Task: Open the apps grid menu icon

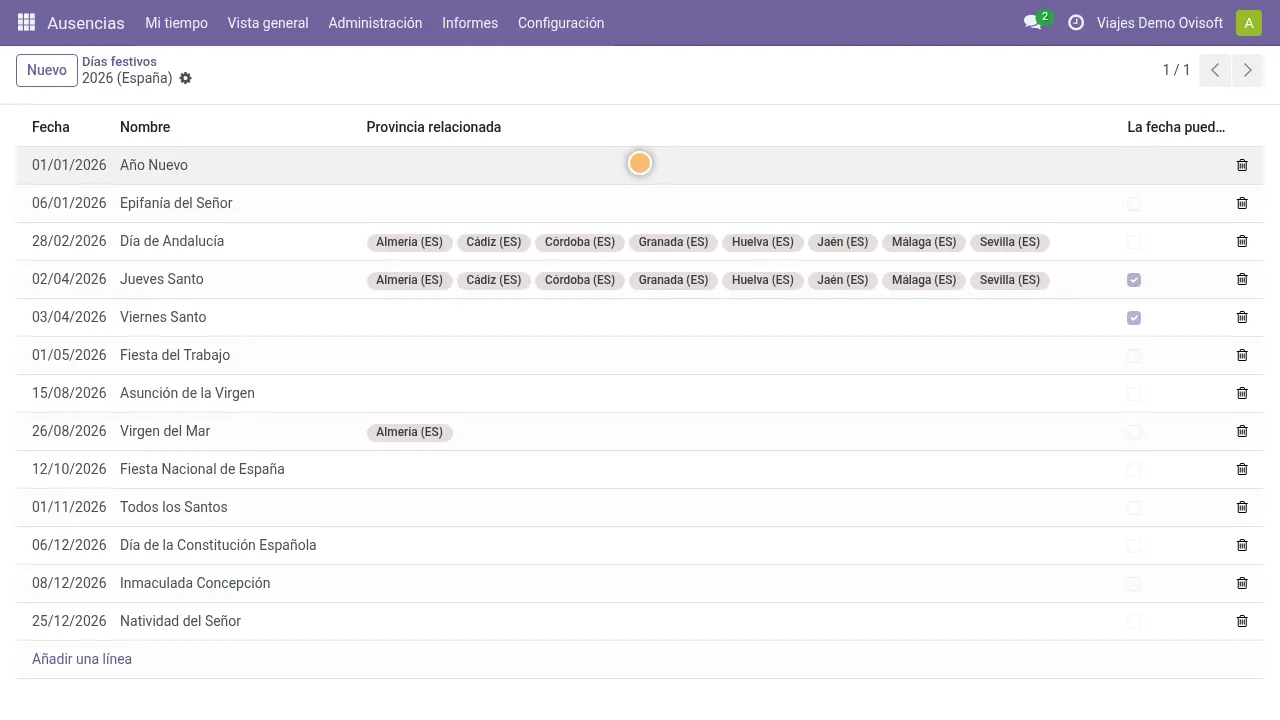Action: tap(26, 22)
